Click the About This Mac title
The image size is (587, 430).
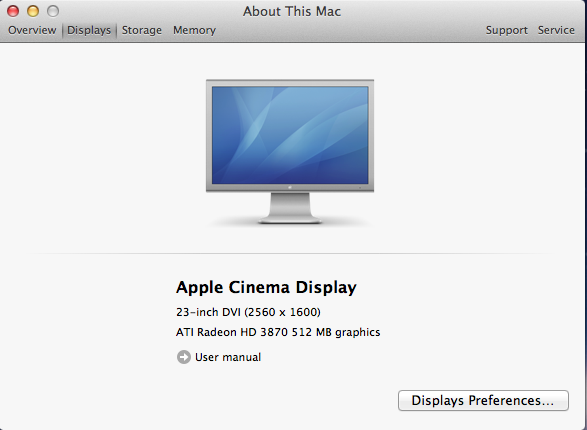(292, 11)
